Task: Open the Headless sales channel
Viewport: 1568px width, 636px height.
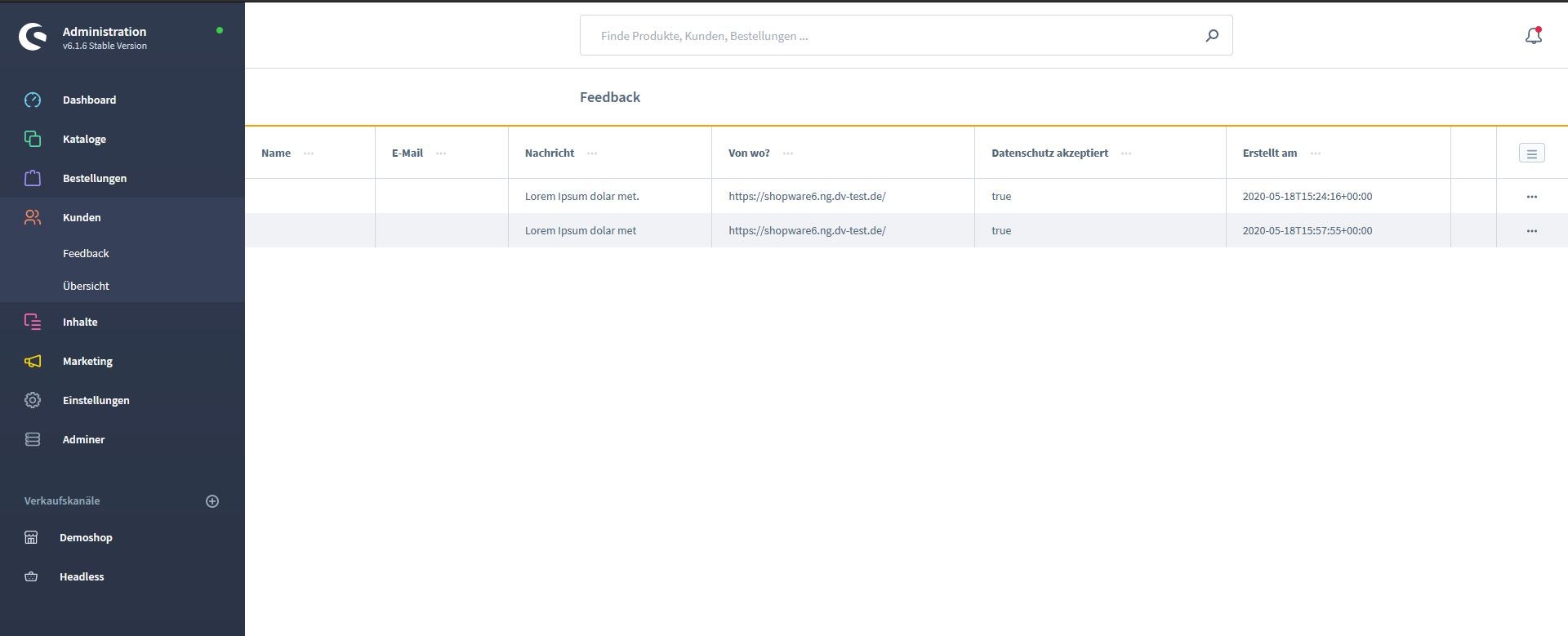Action: [82, 576]
